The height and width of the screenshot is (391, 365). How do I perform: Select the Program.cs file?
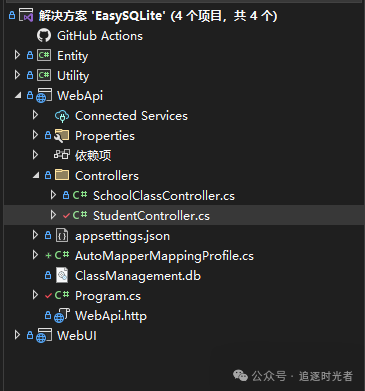(108, 296)
